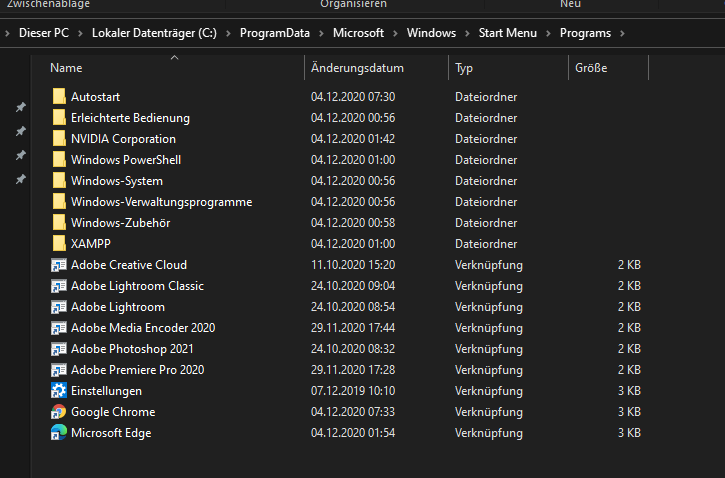This screenshot has width=725, height=478.
Task: Select the XAMPP folder icon
Action: pyautogui.click(x=59, y=244)
